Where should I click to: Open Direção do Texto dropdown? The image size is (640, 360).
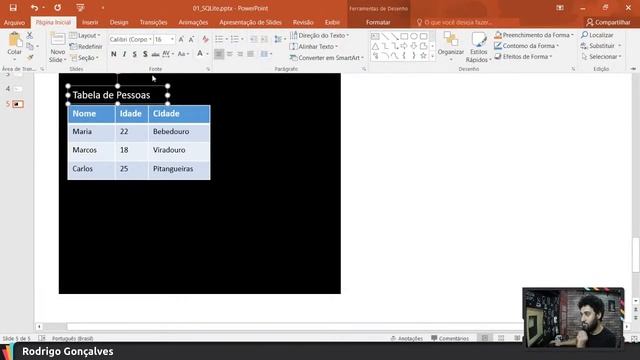(320, 36)
